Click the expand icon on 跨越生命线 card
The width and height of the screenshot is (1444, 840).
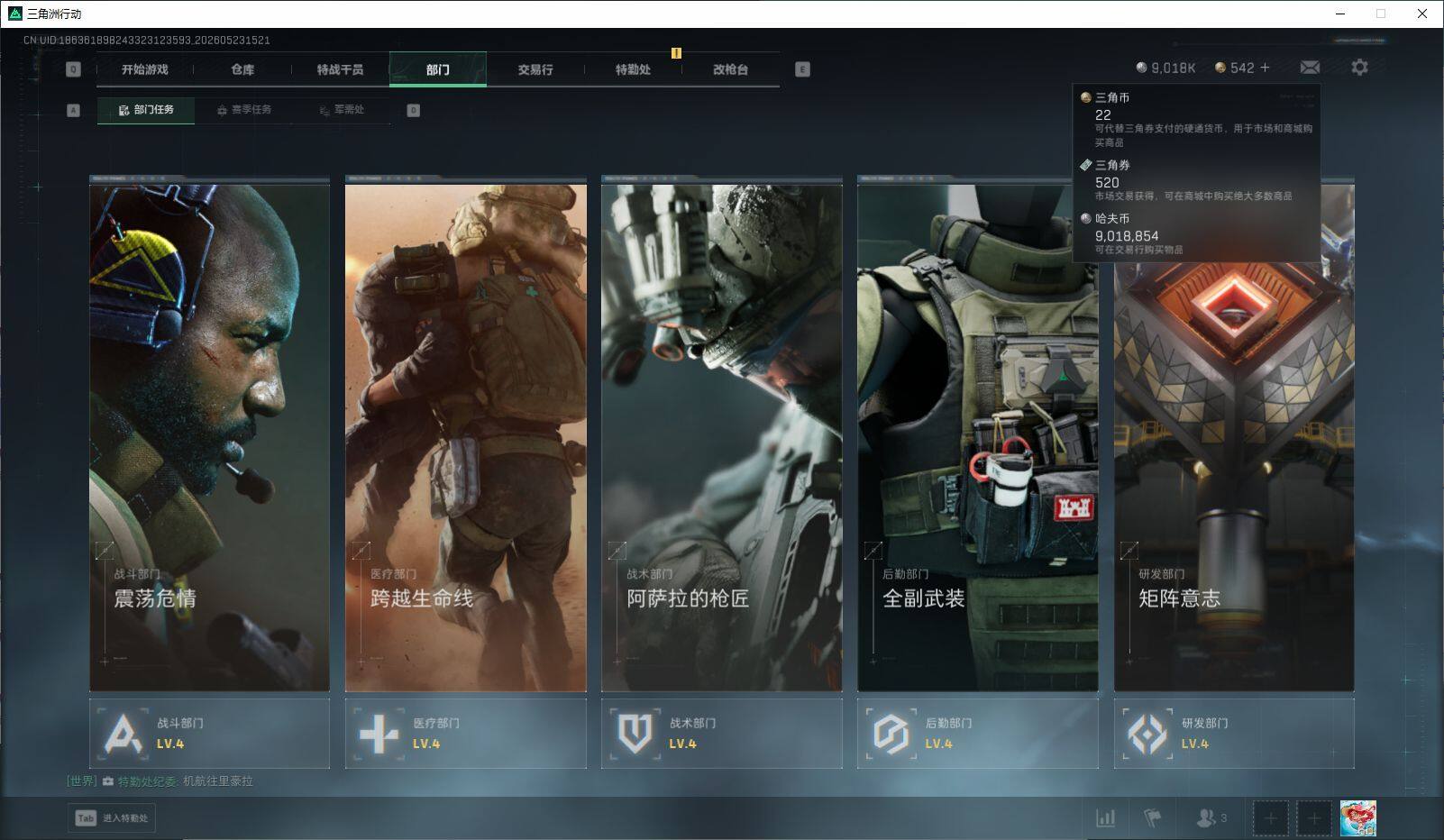click(x=361, y=550)
